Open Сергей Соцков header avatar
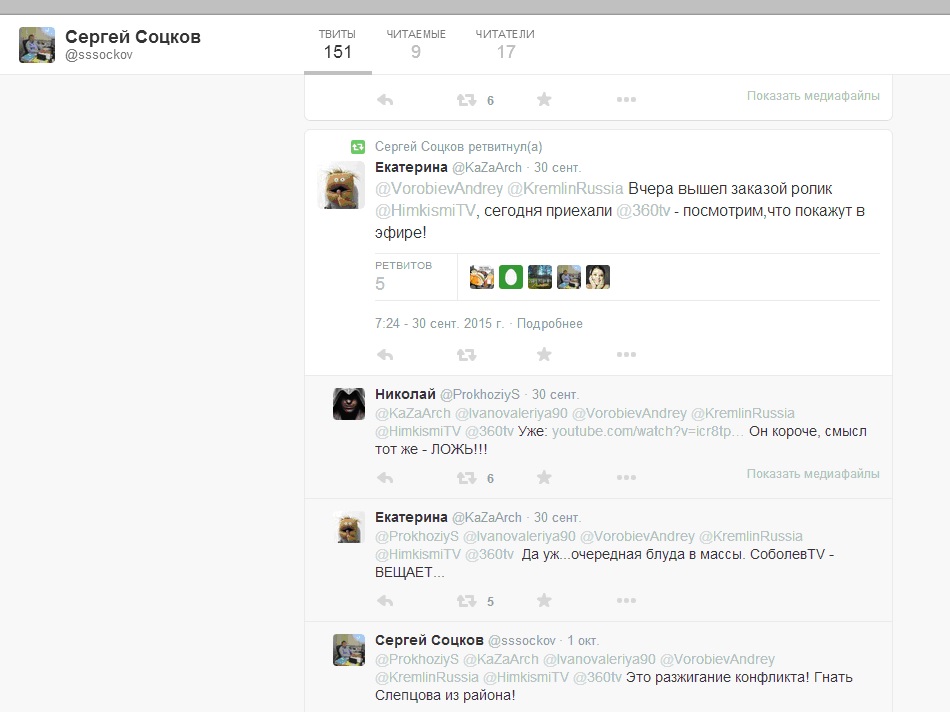The height and width of the screenshot is (712, 950). pyautogui.click(x=37, y=45)
